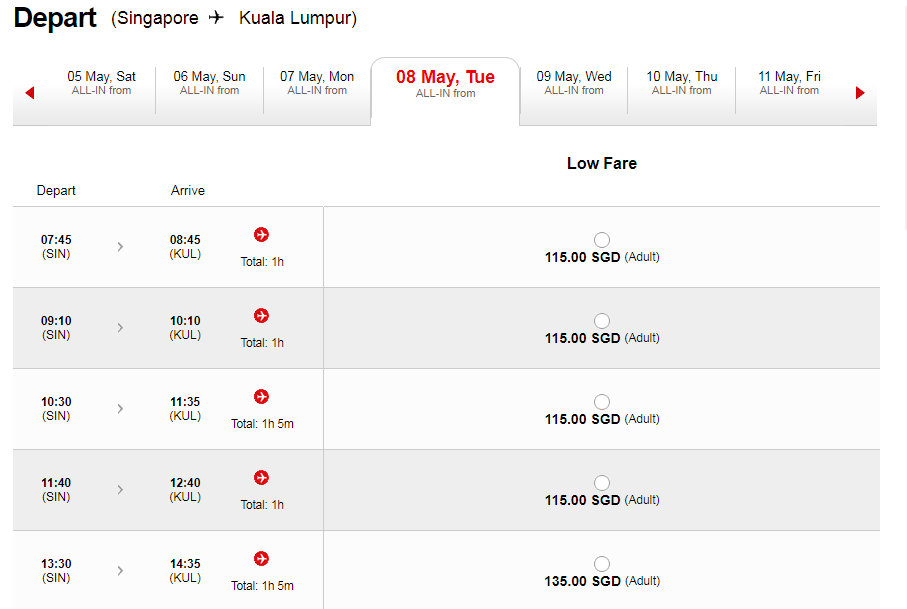The height and width of the screenshot is (609, 907).
Task: Click the 10:30 (SIN) departure time
Action: 56,408
